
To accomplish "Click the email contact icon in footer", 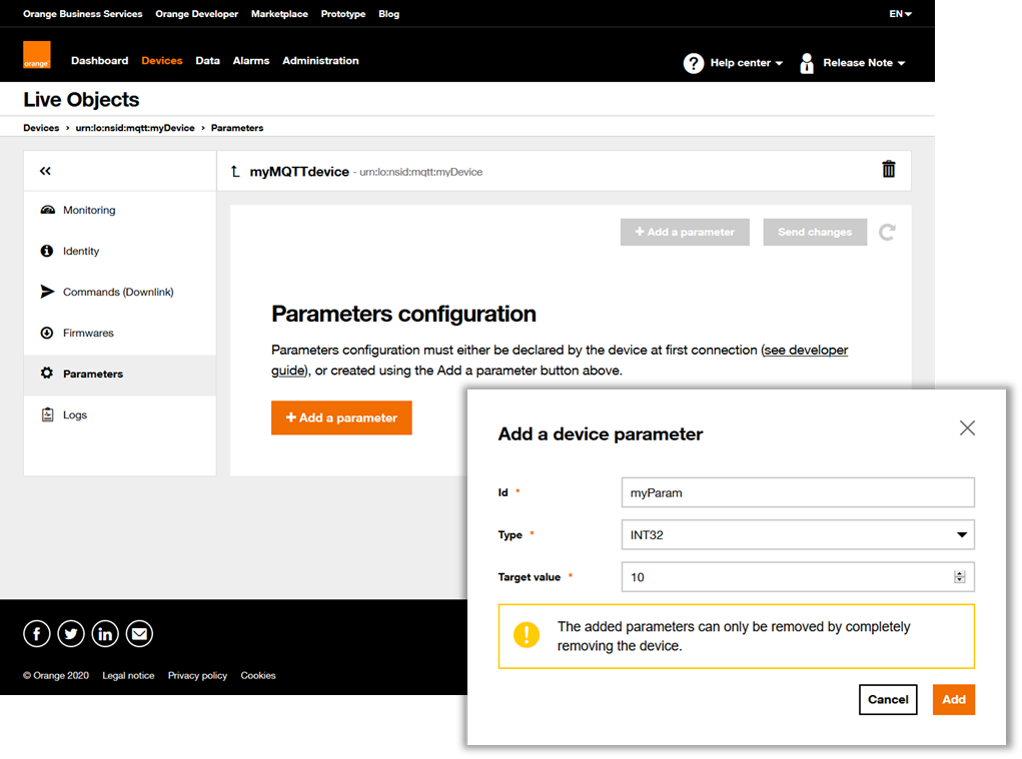I will pos(139,634).
